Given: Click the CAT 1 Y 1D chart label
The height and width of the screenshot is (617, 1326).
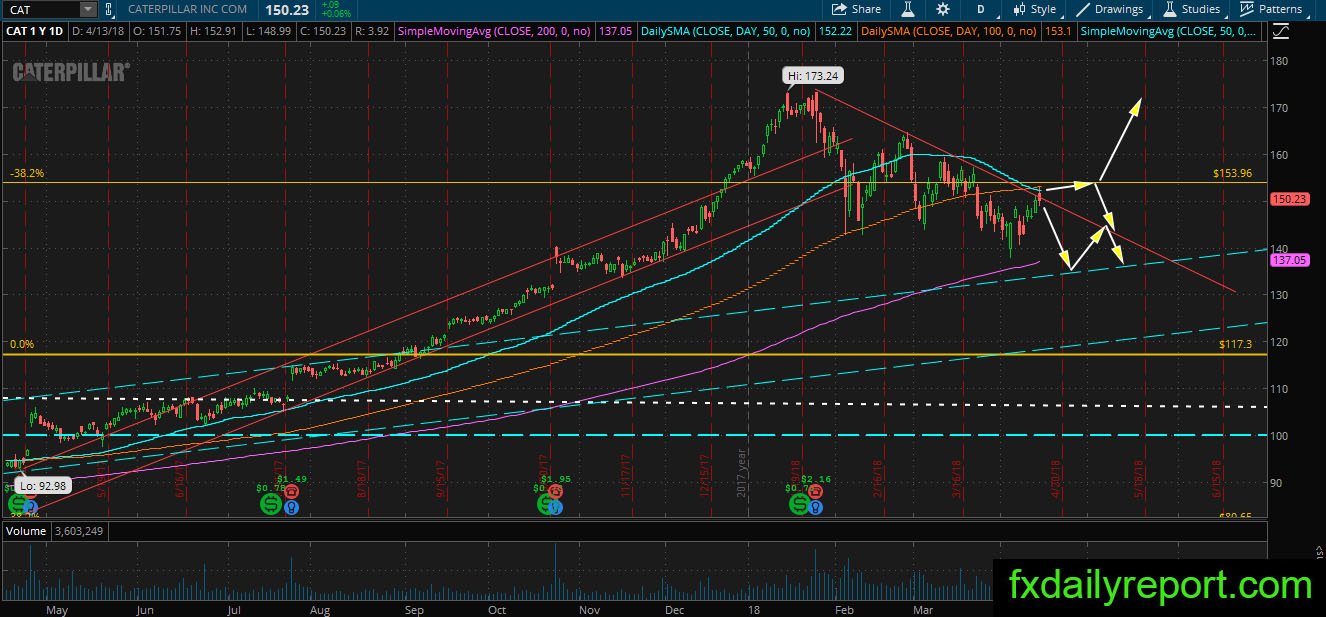Looking at the screenshot, I should click(35, 32).
